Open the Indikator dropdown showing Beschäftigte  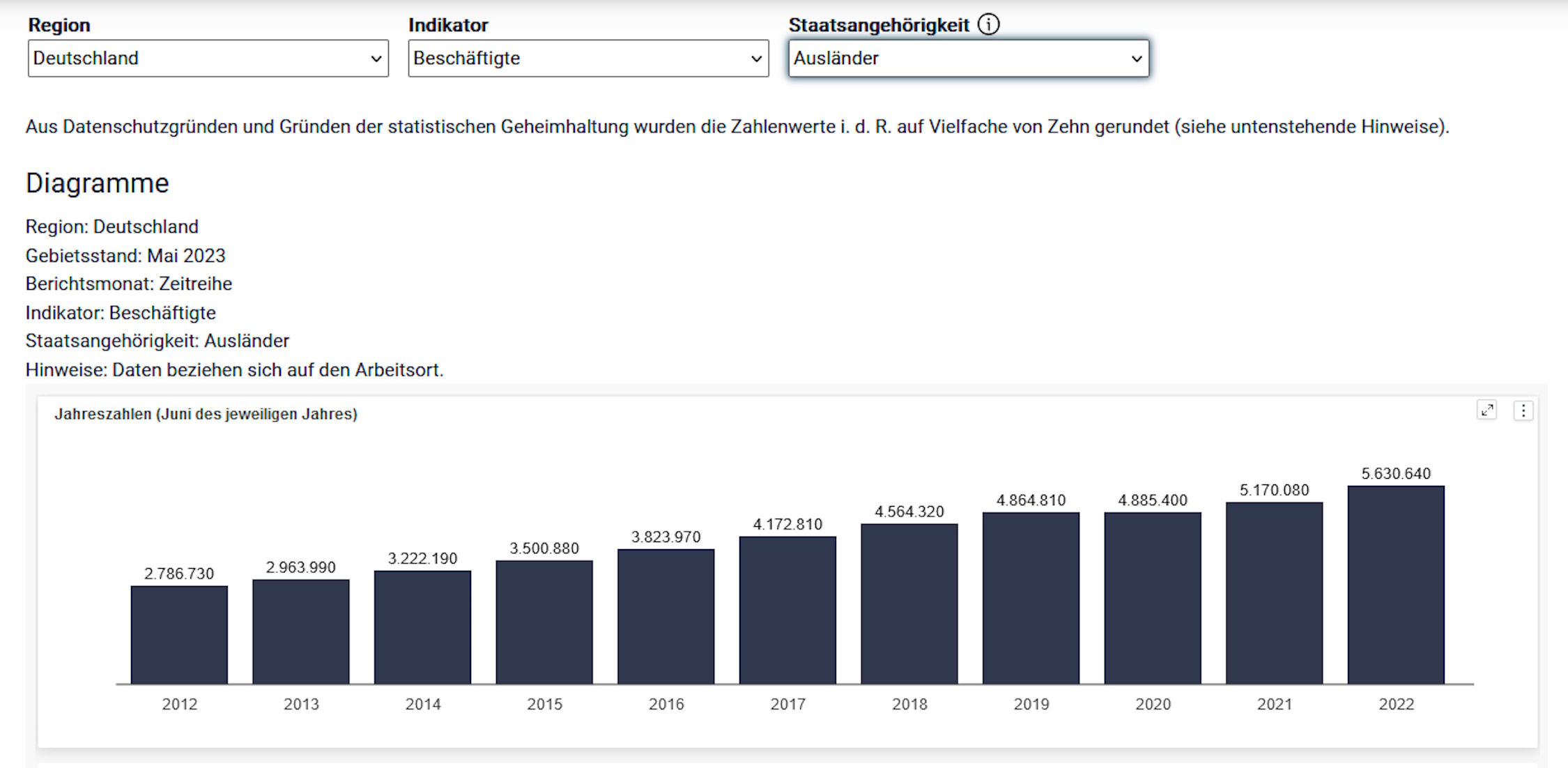point(588,58)
